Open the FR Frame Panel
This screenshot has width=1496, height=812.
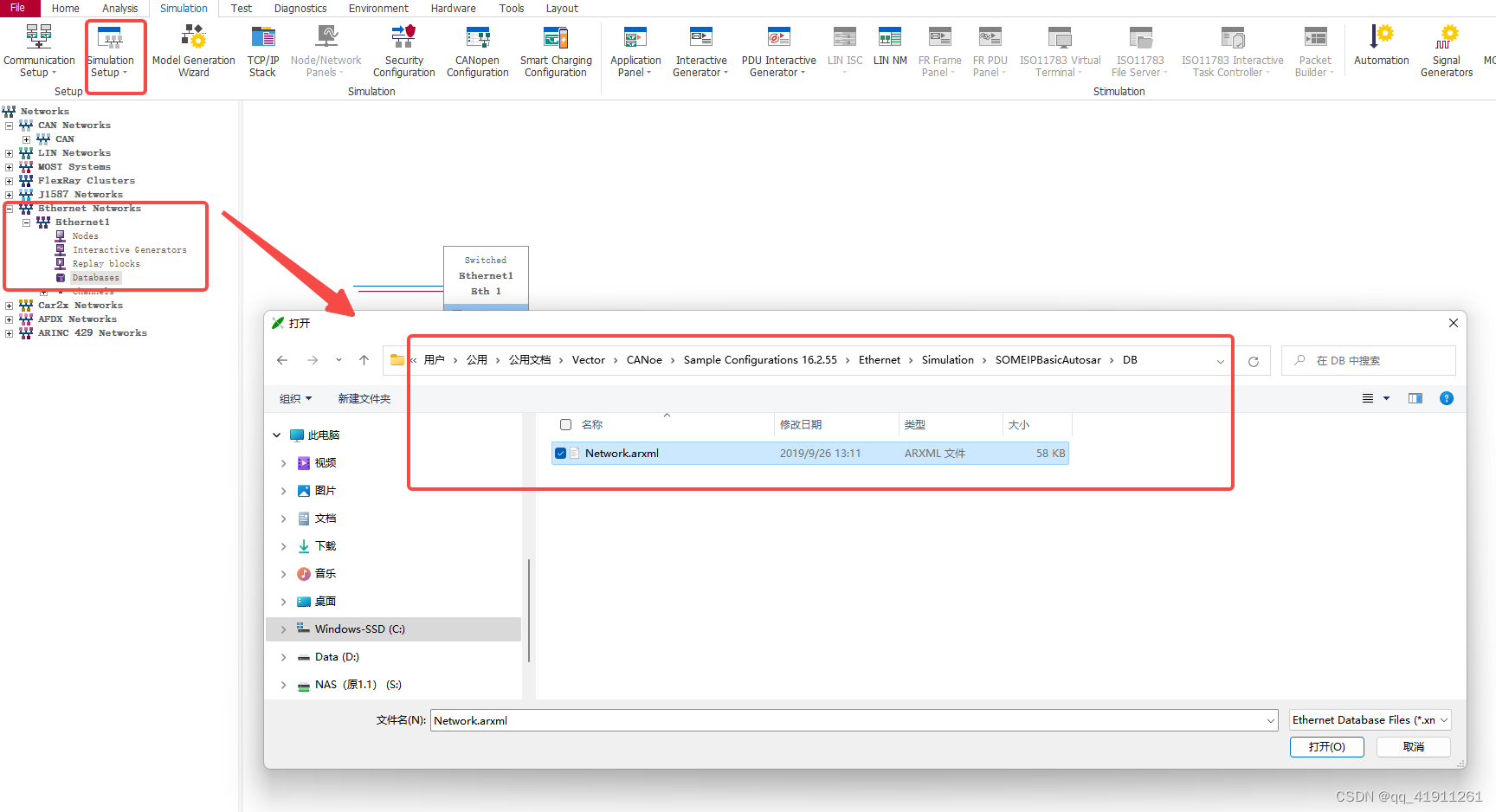[939, 51]
